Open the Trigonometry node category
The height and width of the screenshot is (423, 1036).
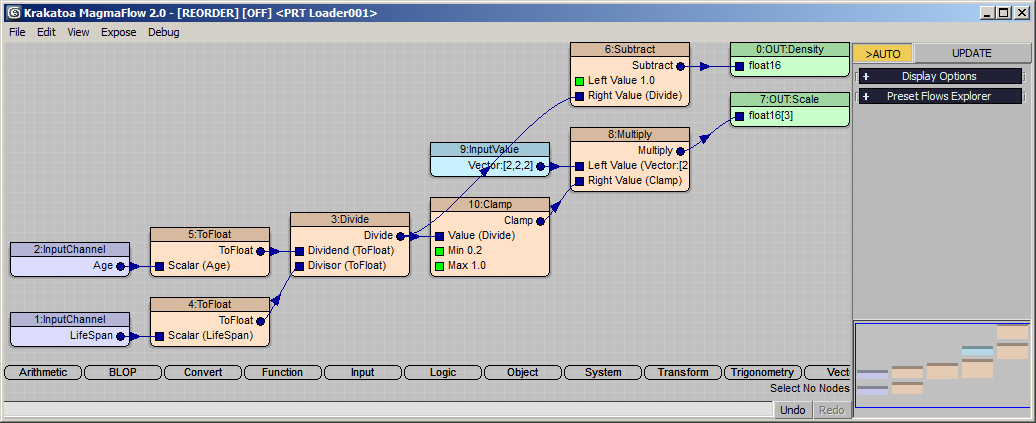point(762,373)
